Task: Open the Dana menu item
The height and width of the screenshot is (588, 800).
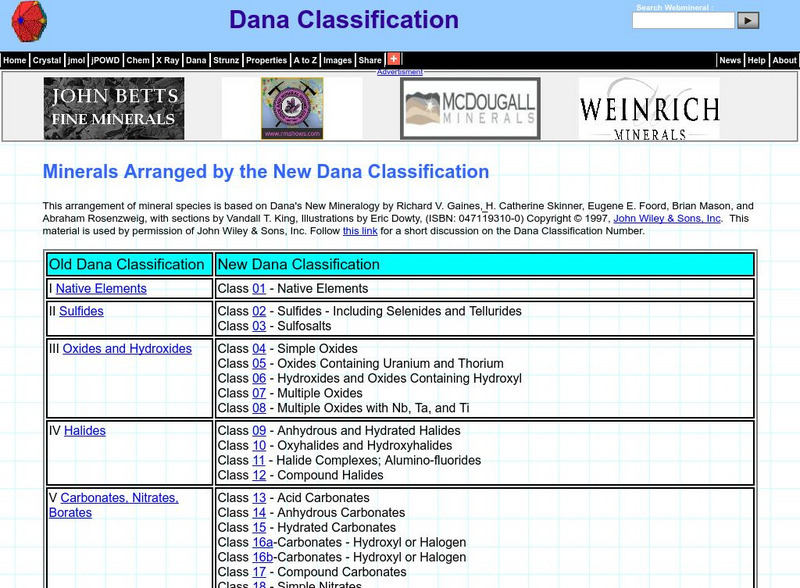Action: 196,60
